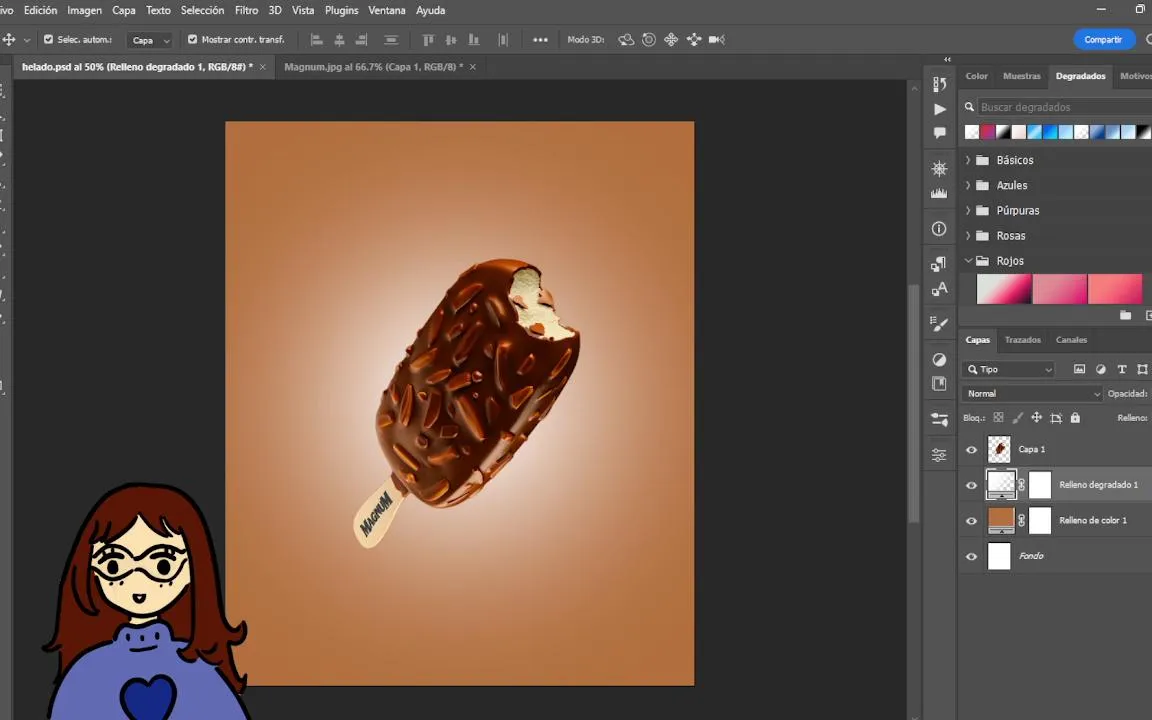1152x720 pixels.
Task: Open the Adjustments panel circle icon
Action: tap(939, 359)
